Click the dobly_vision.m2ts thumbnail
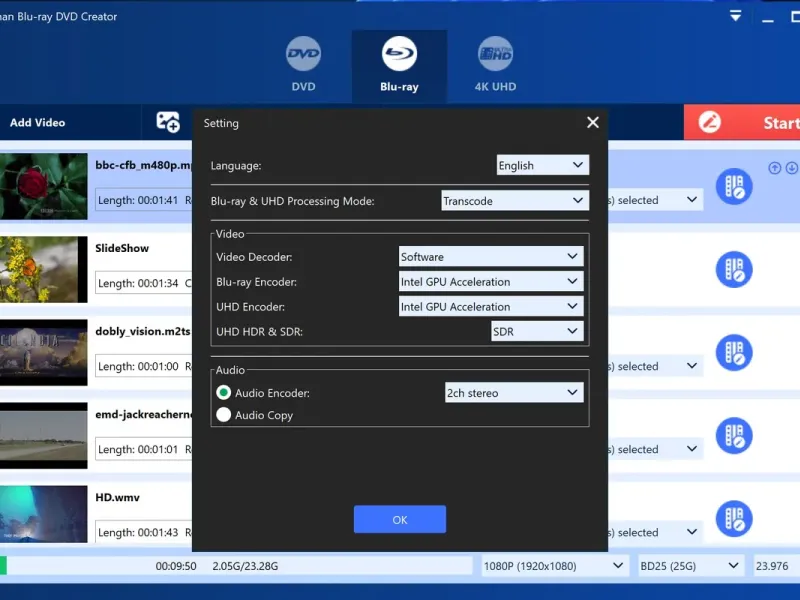800x600 pixels. coord(43,353)
